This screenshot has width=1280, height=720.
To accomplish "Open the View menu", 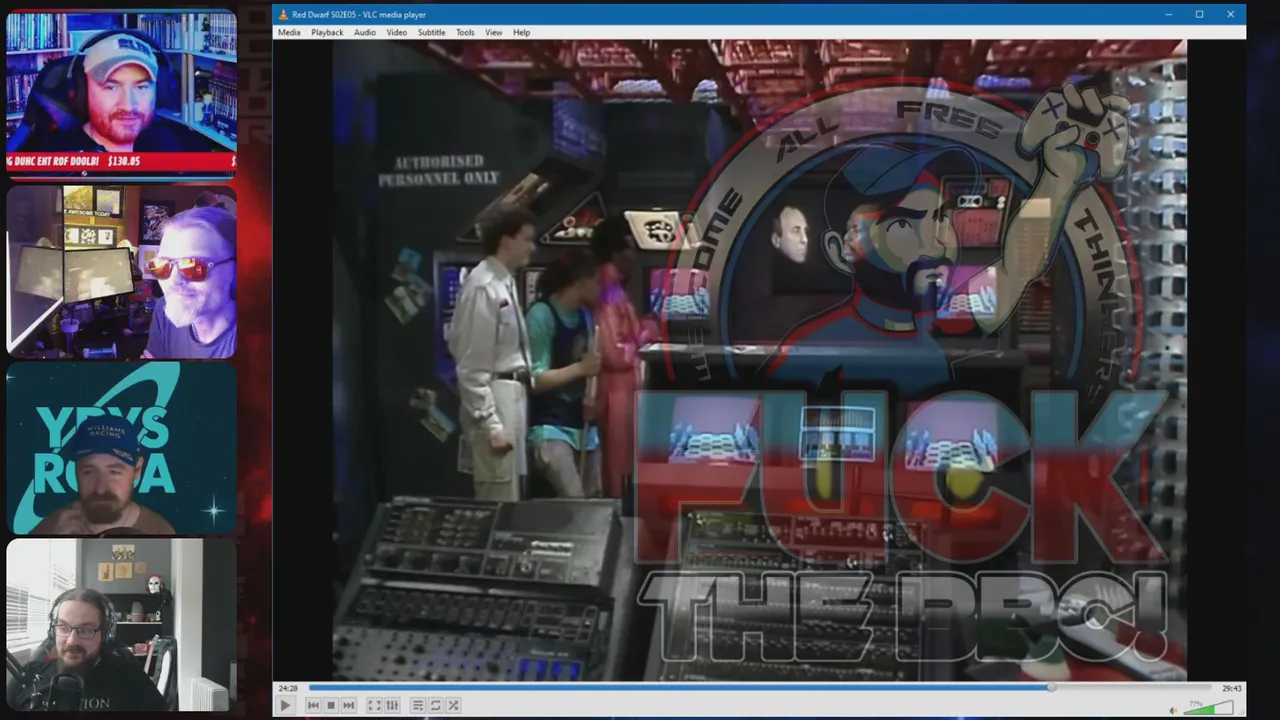I will pyautogui.click(x=494, y=32).
